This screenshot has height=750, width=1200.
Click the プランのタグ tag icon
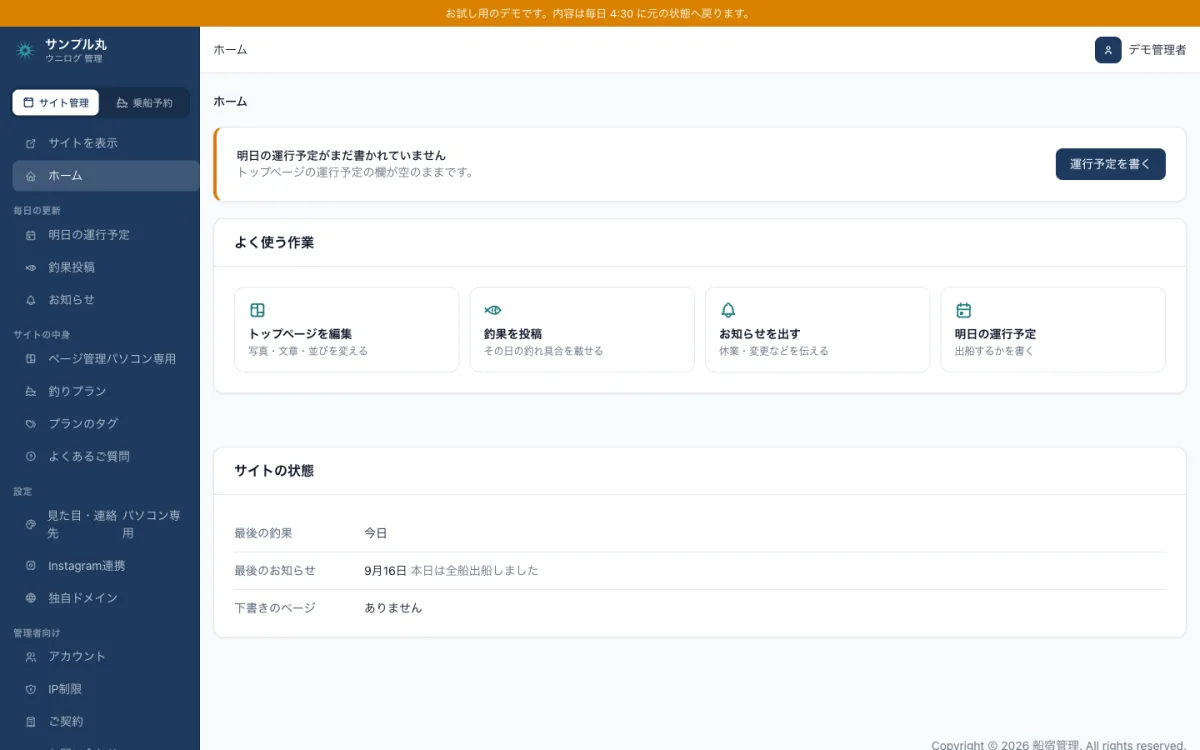[31, 424]
